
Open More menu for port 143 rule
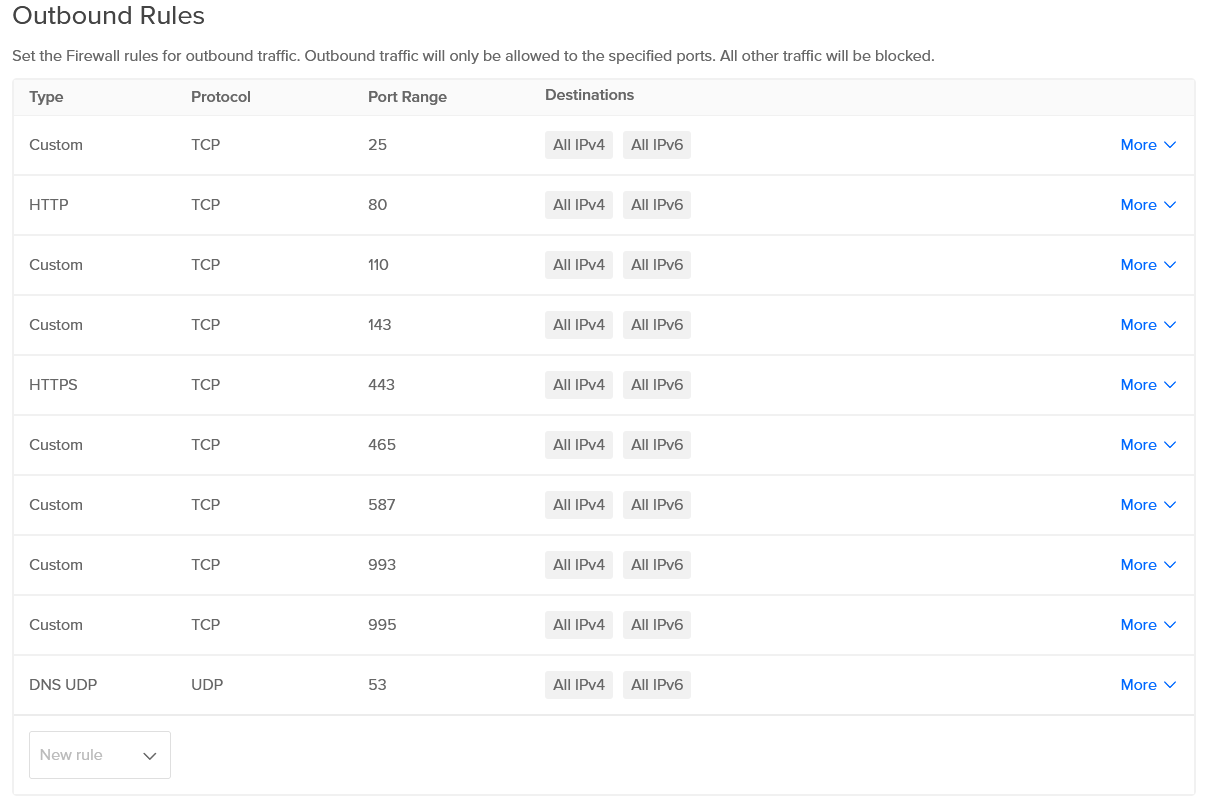[1147, 325]
